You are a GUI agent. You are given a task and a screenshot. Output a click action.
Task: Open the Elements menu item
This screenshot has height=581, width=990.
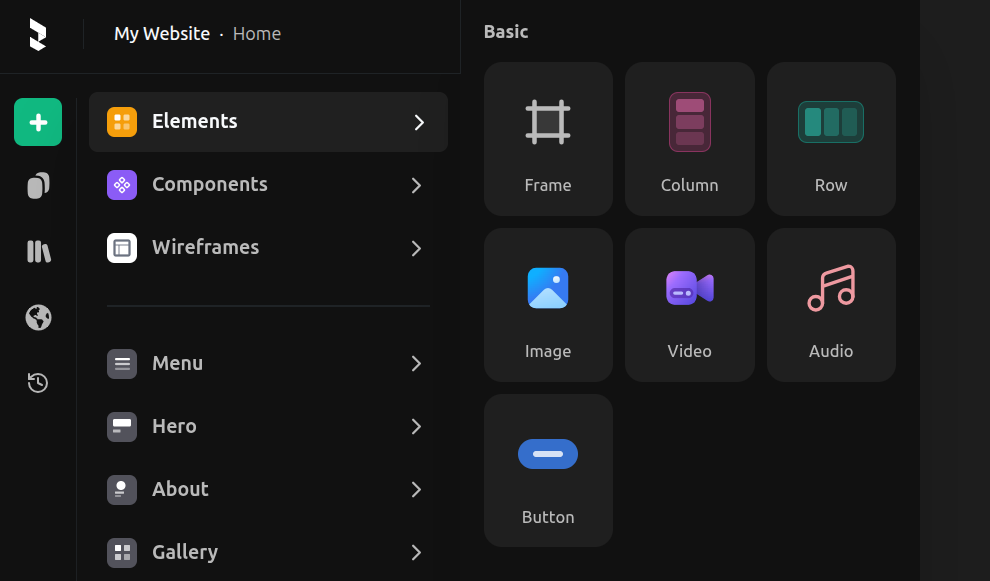268,122
